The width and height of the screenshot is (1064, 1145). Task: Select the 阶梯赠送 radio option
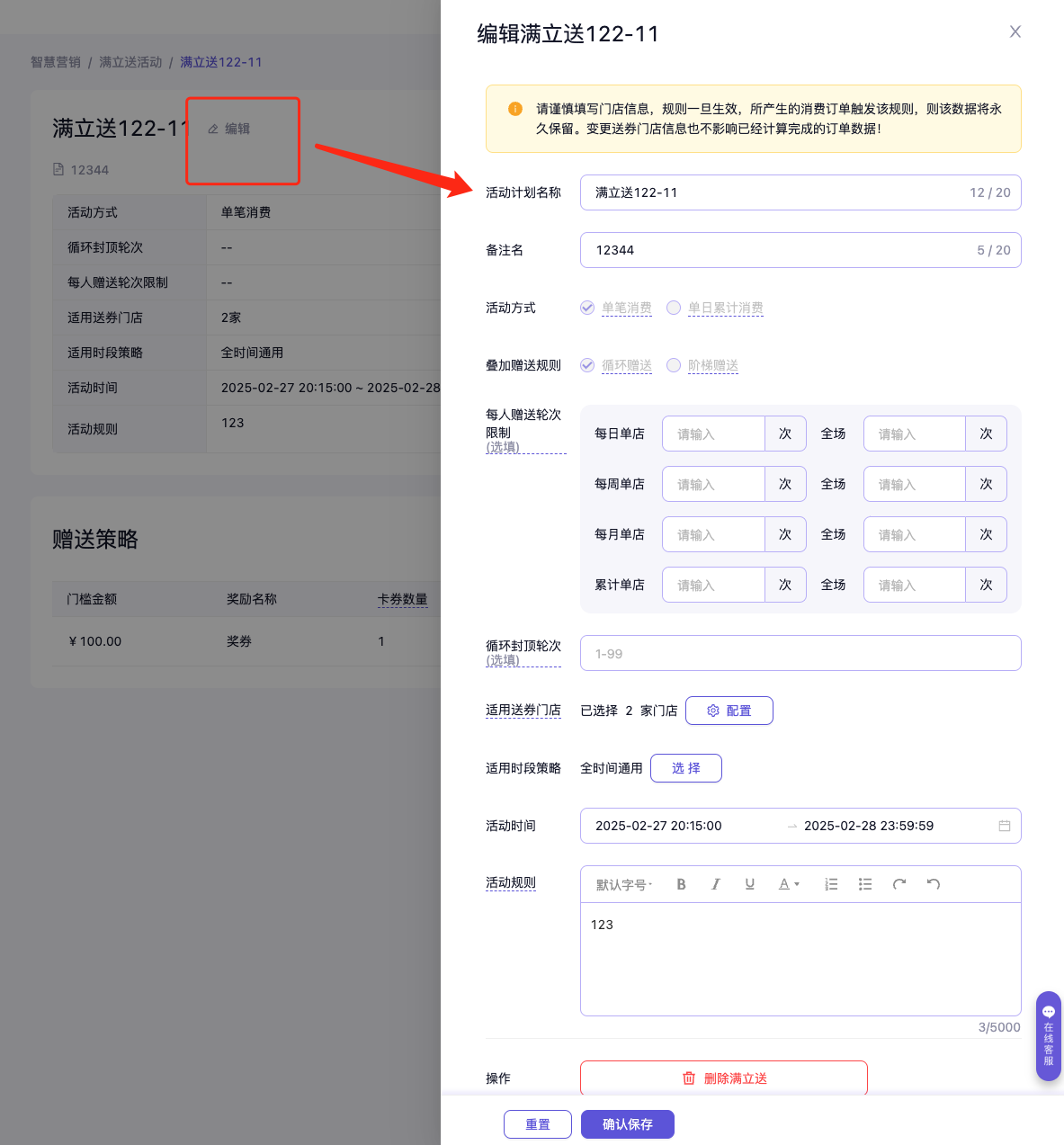(x=674, y=365)
